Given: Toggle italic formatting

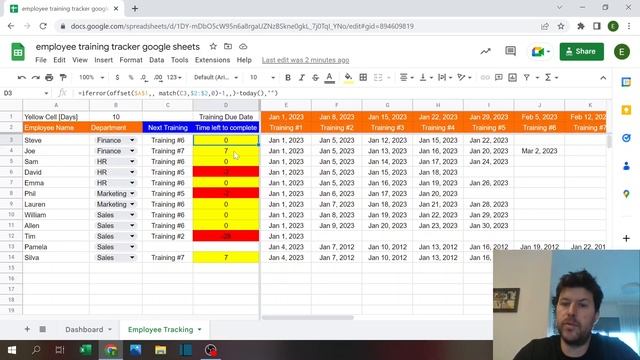Looking at the screenshot, I should pyautogui.click(x=302, y=78).
